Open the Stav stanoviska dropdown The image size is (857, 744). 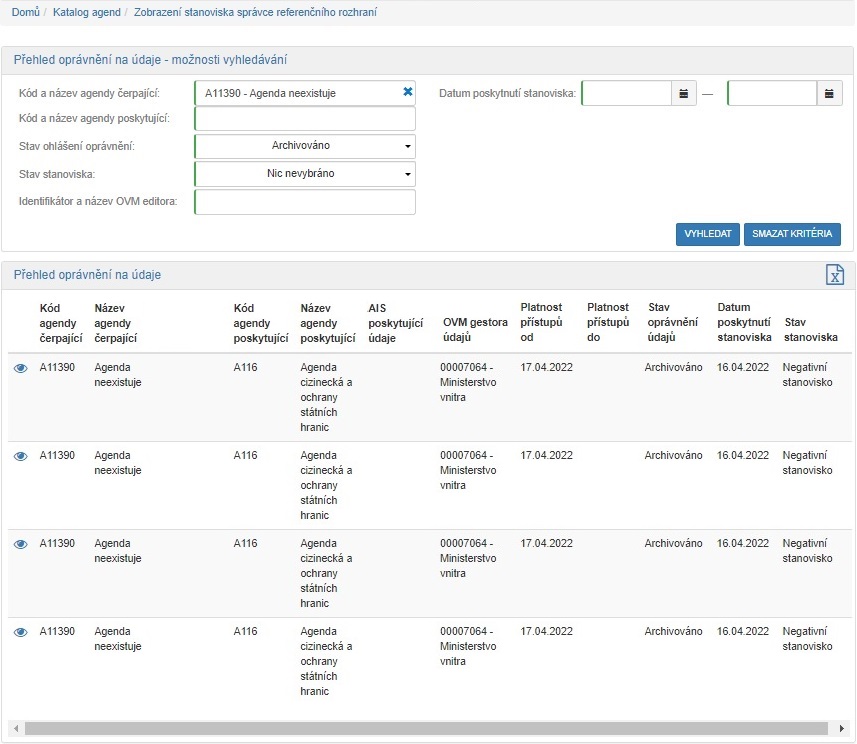[x=305, y=174]
